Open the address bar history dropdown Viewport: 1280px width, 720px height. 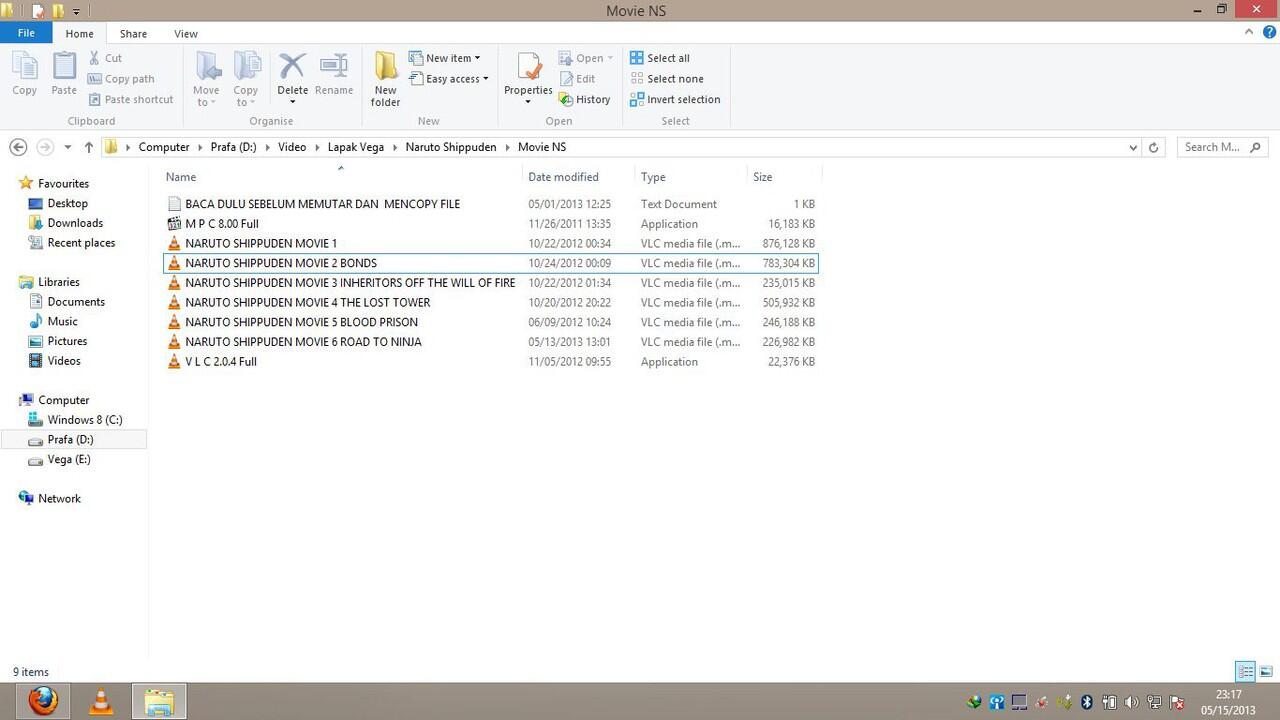(1133, 147)
